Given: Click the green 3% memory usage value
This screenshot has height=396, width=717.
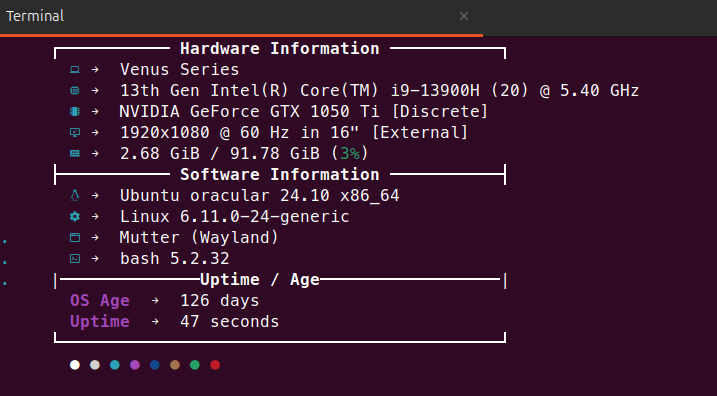Looking at the screenshot, I should [350, 154].
